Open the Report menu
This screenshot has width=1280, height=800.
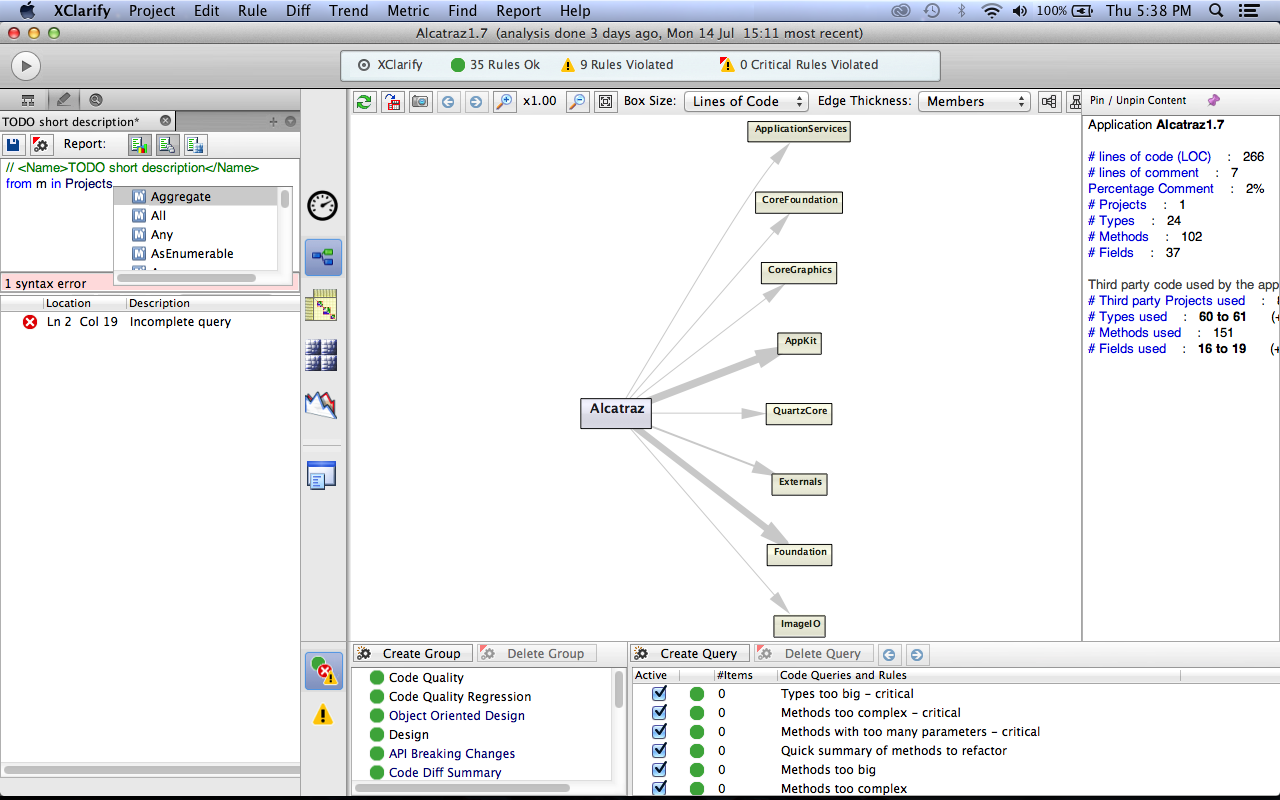click(519, 11)
